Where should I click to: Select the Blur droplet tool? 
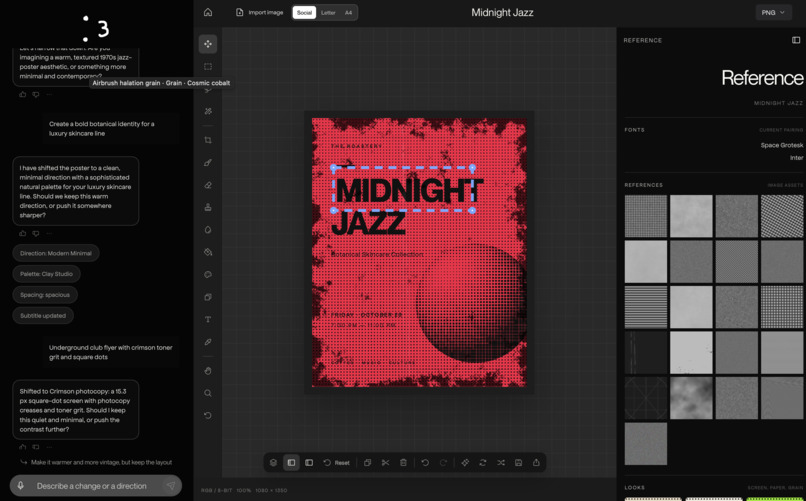[208, 230]
